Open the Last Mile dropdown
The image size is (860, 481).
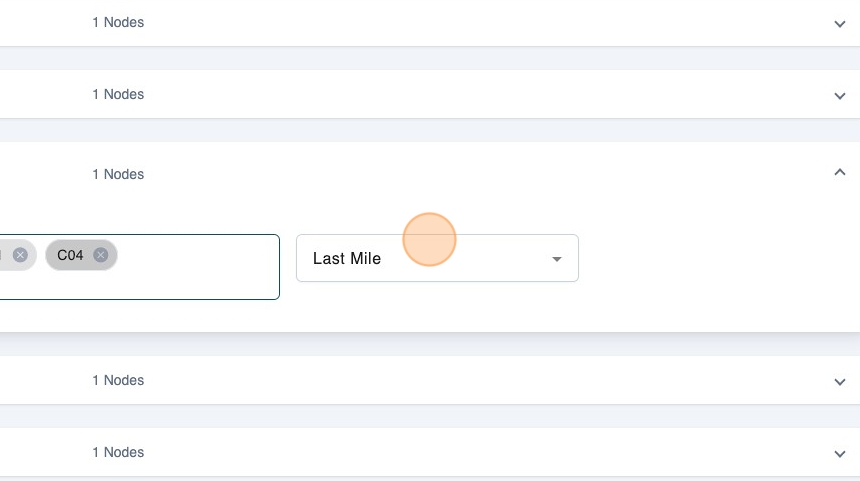437,258
